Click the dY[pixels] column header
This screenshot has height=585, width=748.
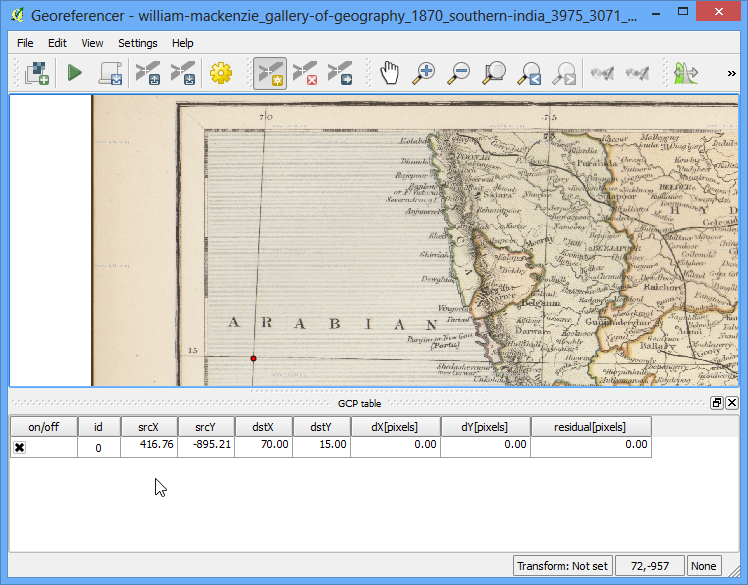[x=485, y=427]
